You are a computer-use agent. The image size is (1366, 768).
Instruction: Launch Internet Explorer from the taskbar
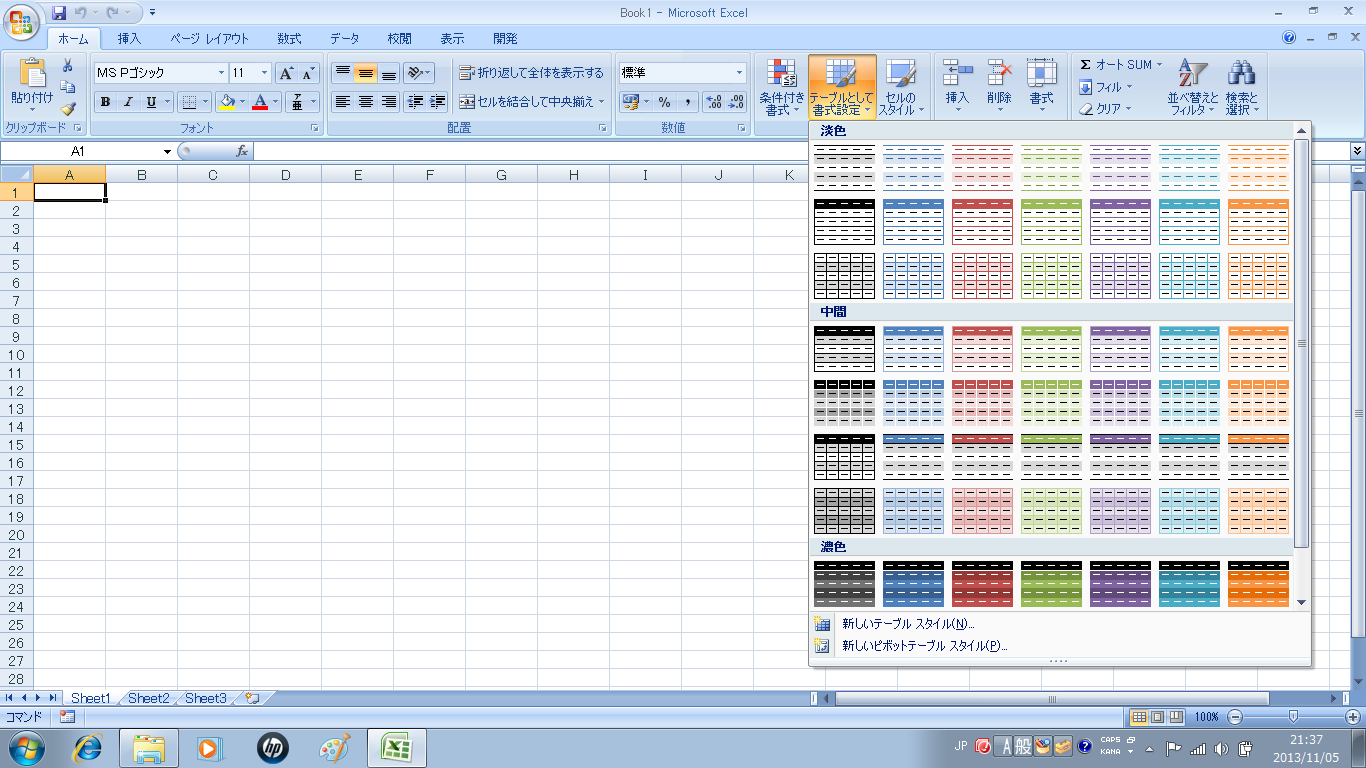point(89,747)
